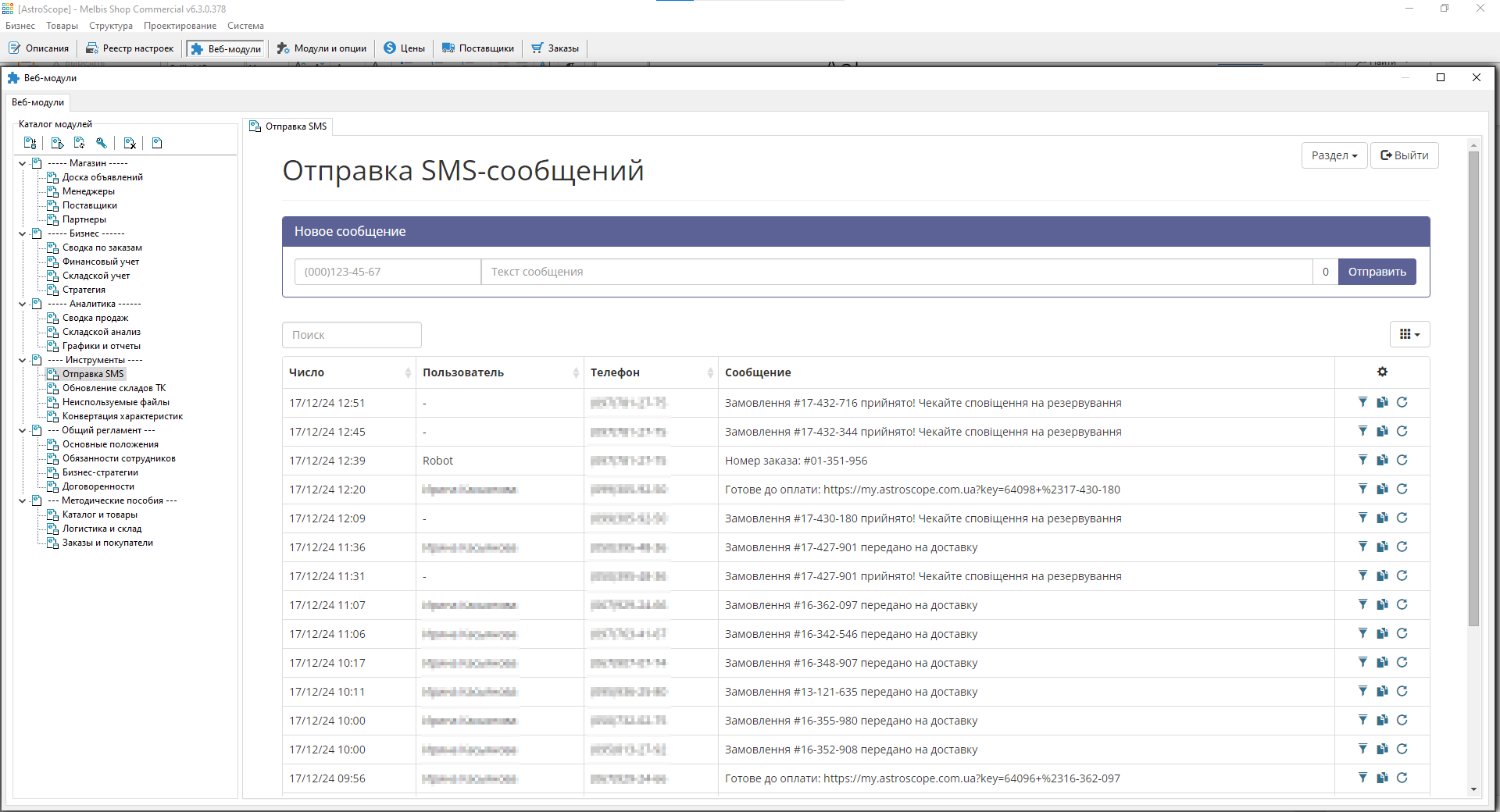Collapse the Инструменты tree group
Viewport: 1500px width, 812px height.
pyautogui.click(x=22, y=360)
